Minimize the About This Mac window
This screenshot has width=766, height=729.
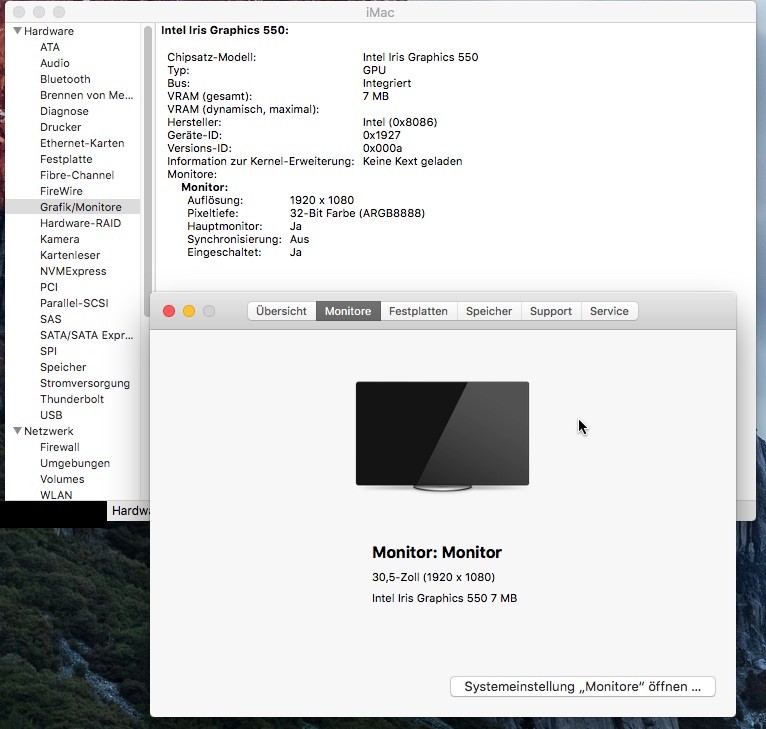click(x=189, y=311)
